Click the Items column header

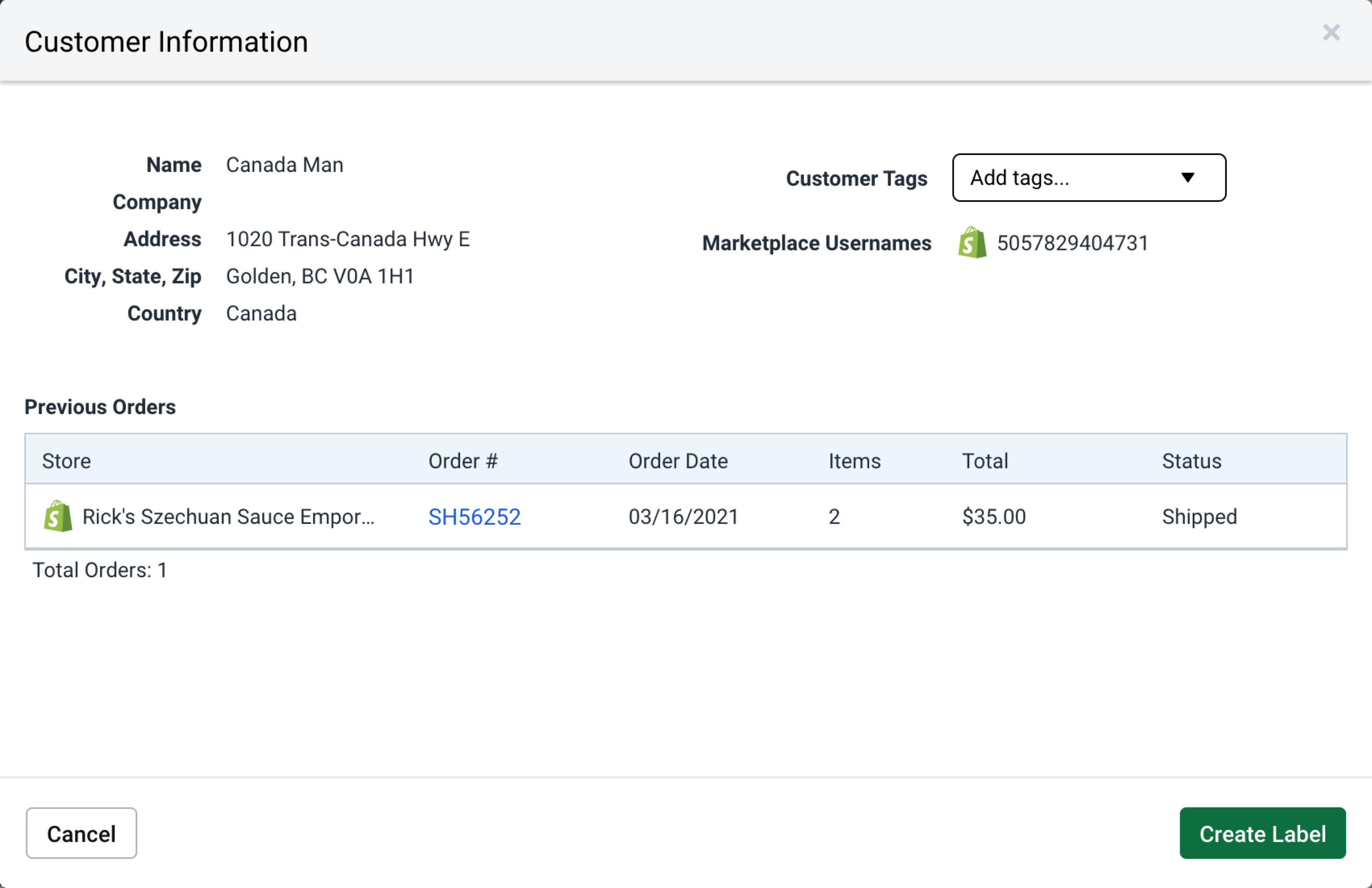(854, 460)
